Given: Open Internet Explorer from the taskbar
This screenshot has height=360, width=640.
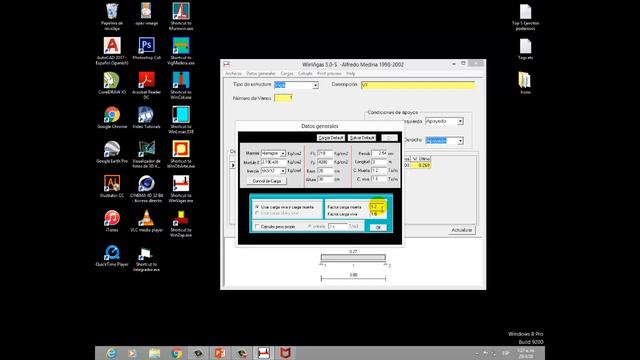Looking at the screenshot, I should (x=111, y=353).
